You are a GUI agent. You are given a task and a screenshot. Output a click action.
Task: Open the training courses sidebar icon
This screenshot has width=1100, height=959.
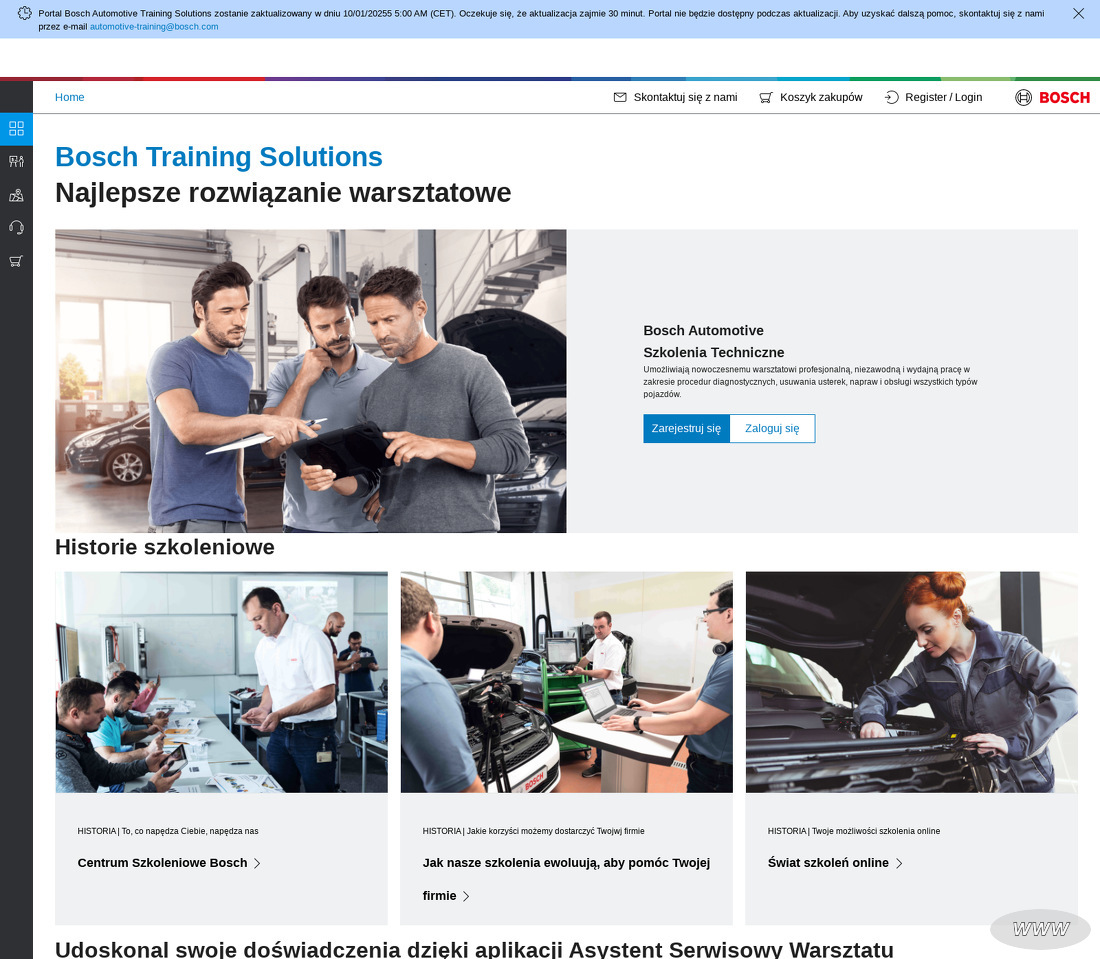[x=16, y=161]
